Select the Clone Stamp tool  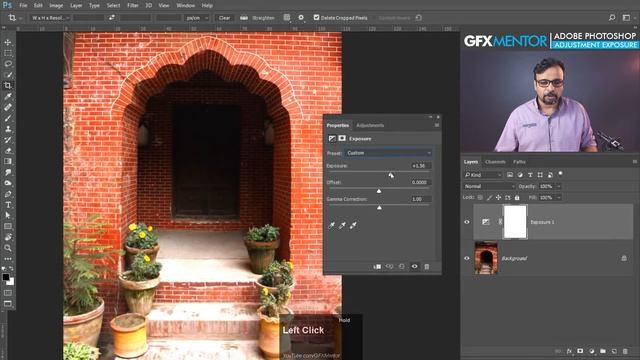click(8, 129)
